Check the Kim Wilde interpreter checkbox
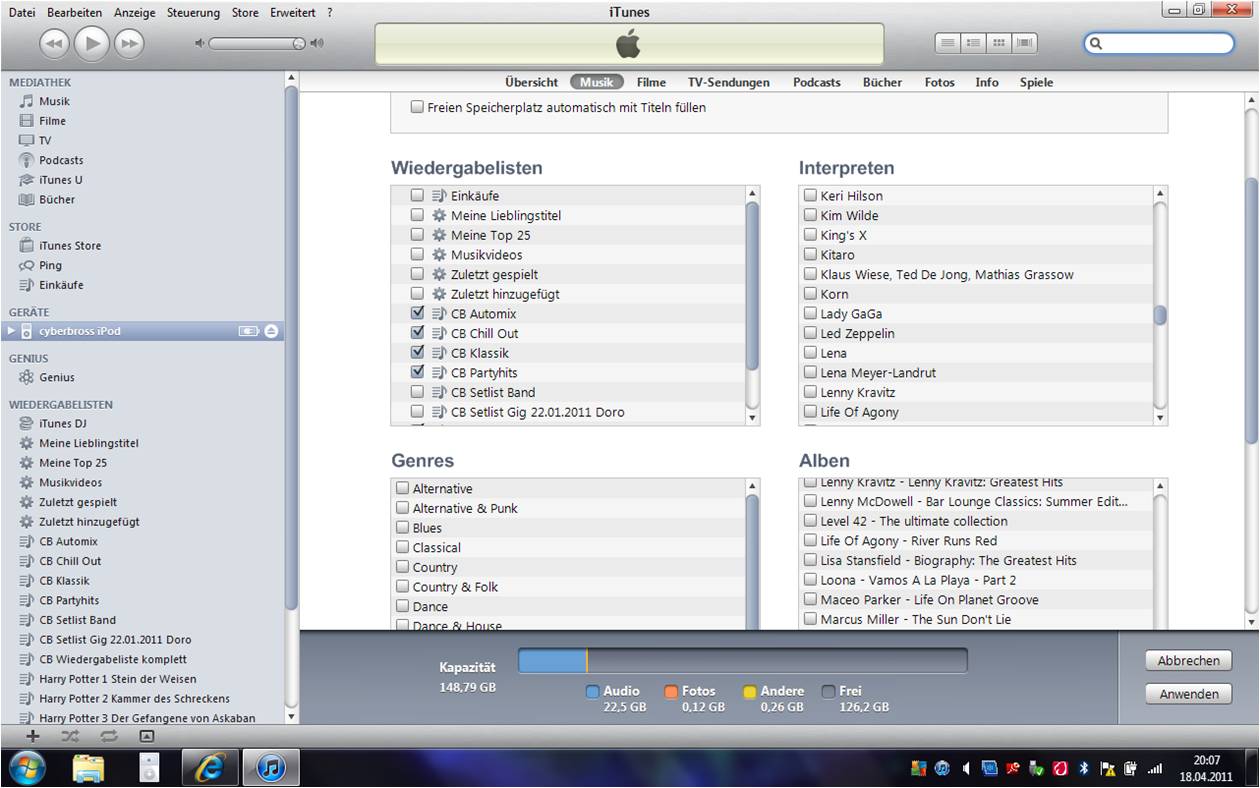Screen dimensions: 1260x788 [x=810, y=216]
